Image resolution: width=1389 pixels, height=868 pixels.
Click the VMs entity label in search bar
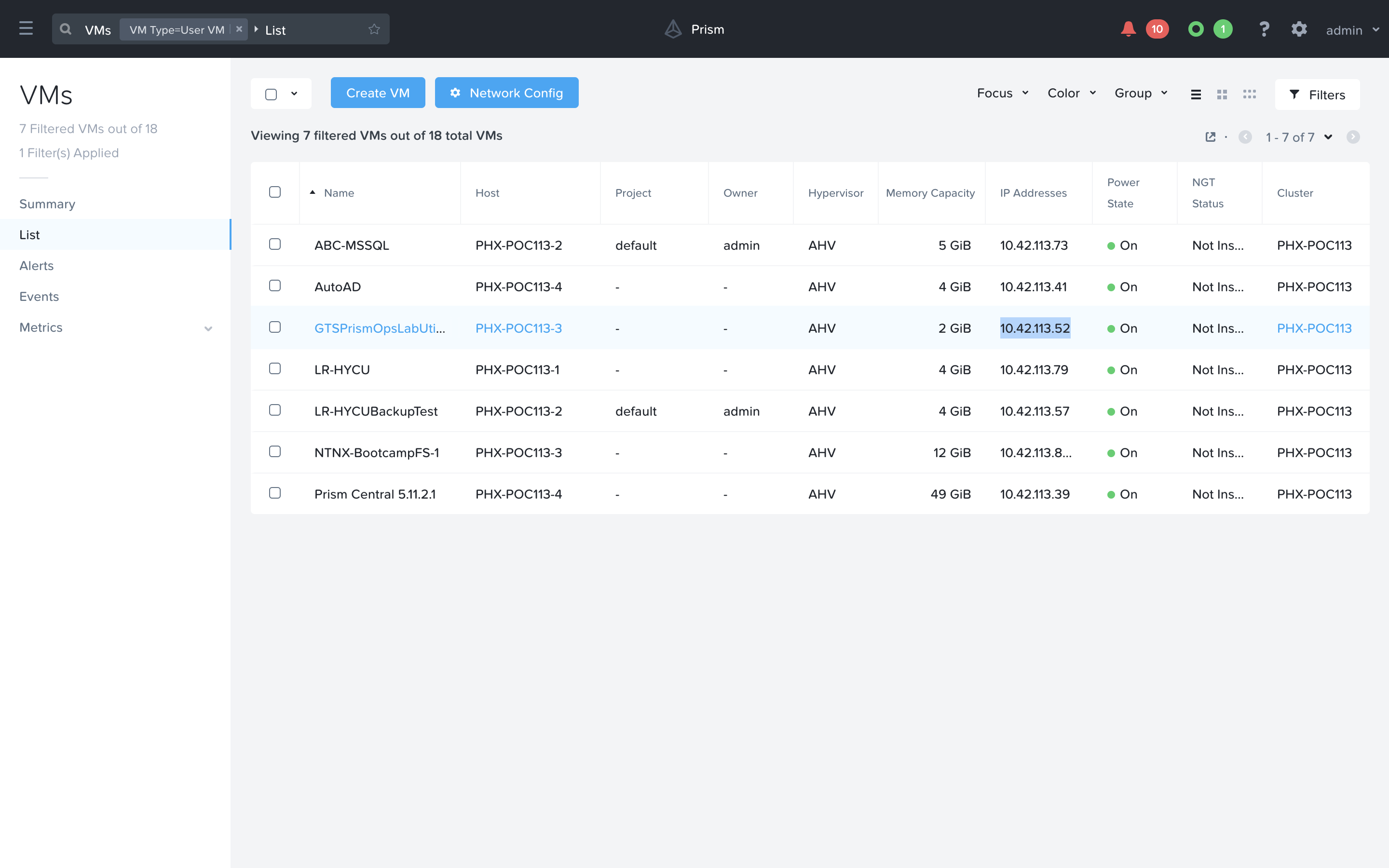coord(97,30)
